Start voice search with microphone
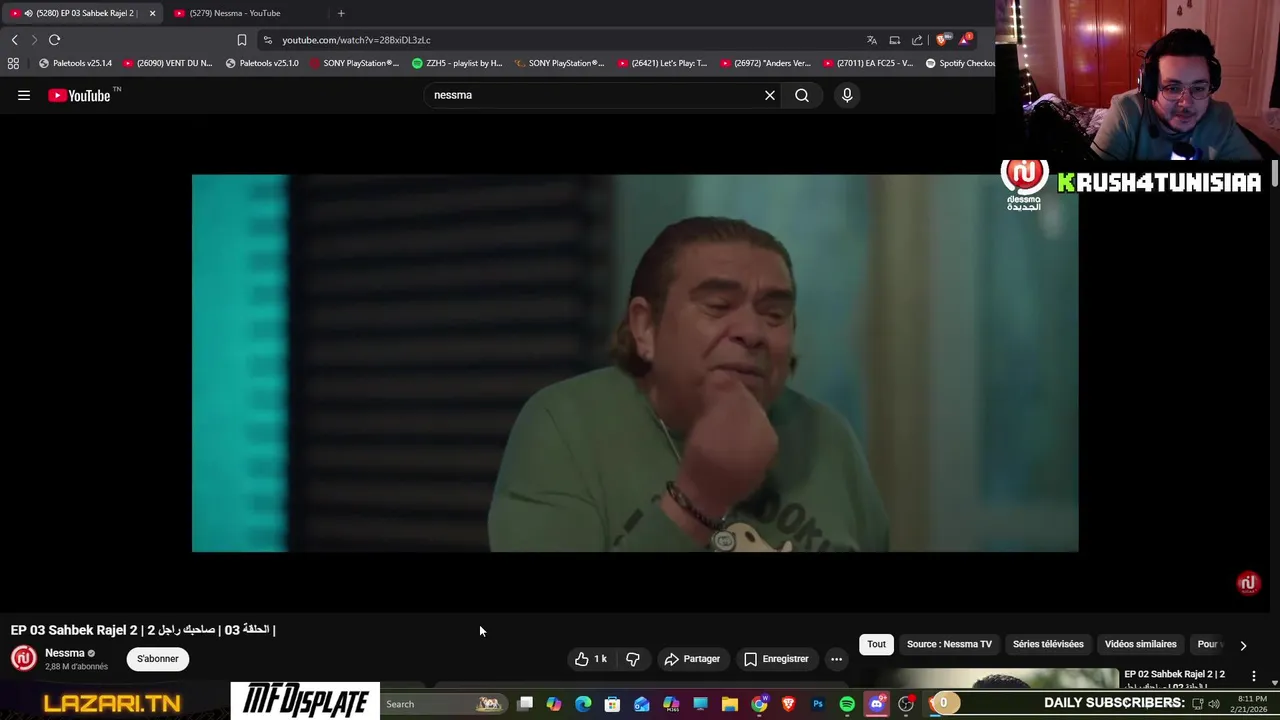1280x720 pixels. pyautogui.click(x=847, y=95)
